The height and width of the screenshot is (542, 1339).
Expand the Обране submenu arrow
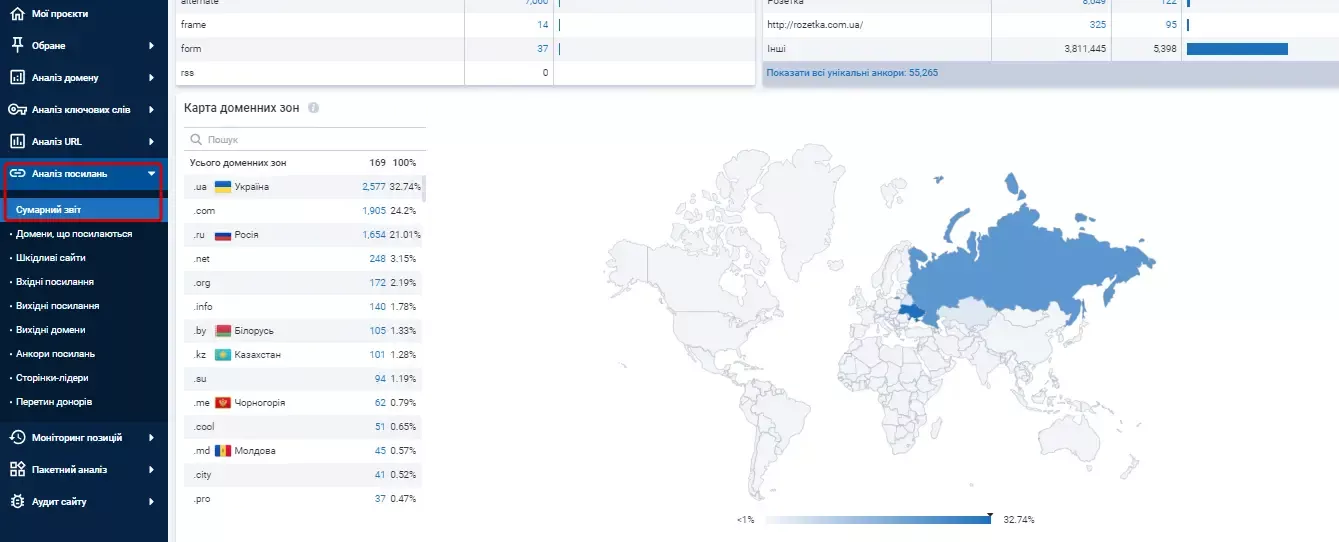point(151,45)
